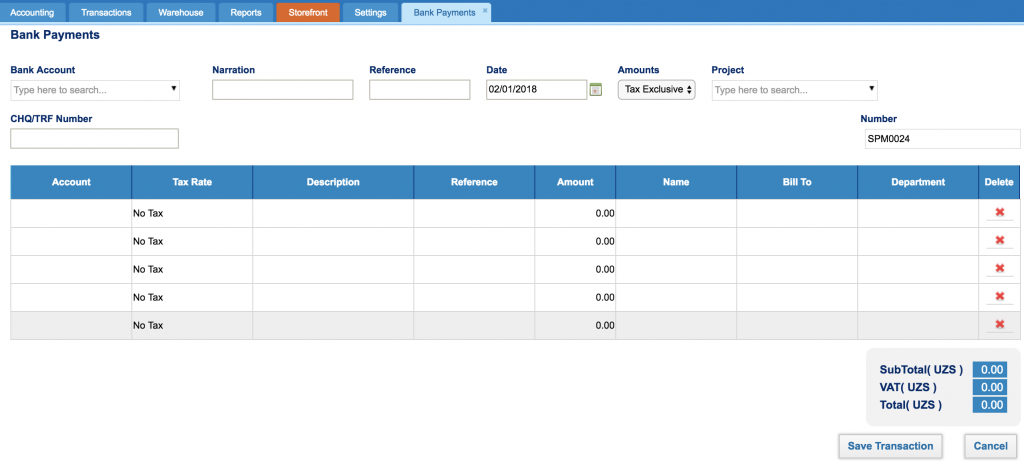
Task: Click the Bill To column header
Action: (797, 182)
